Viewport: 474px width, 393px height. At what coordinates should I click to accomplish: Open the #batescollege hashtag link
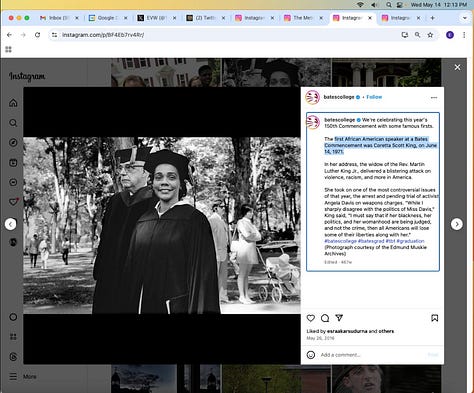click(x=340, y=241)
